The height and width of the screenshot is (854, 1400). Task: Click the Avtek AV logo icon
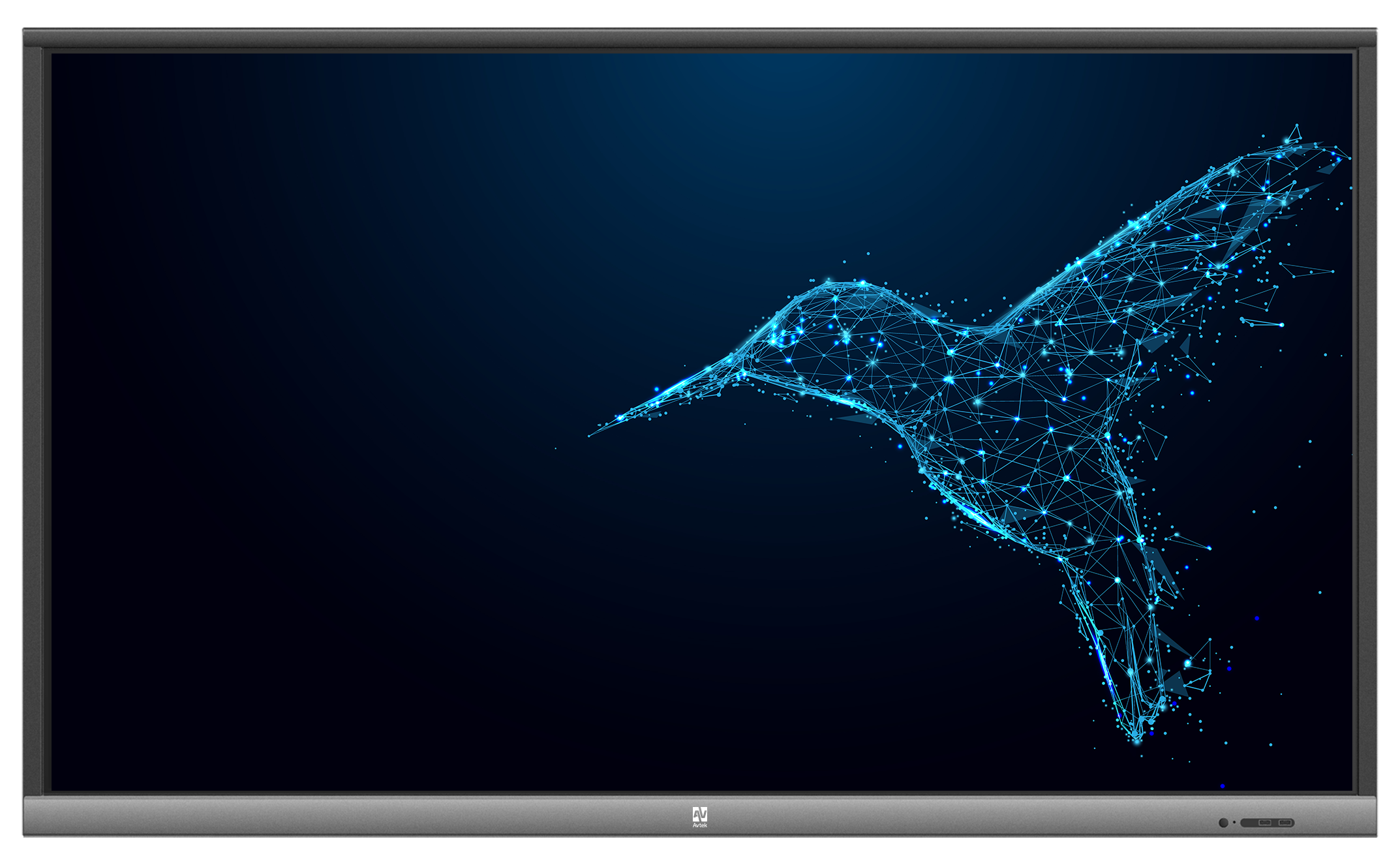point(699,814)
